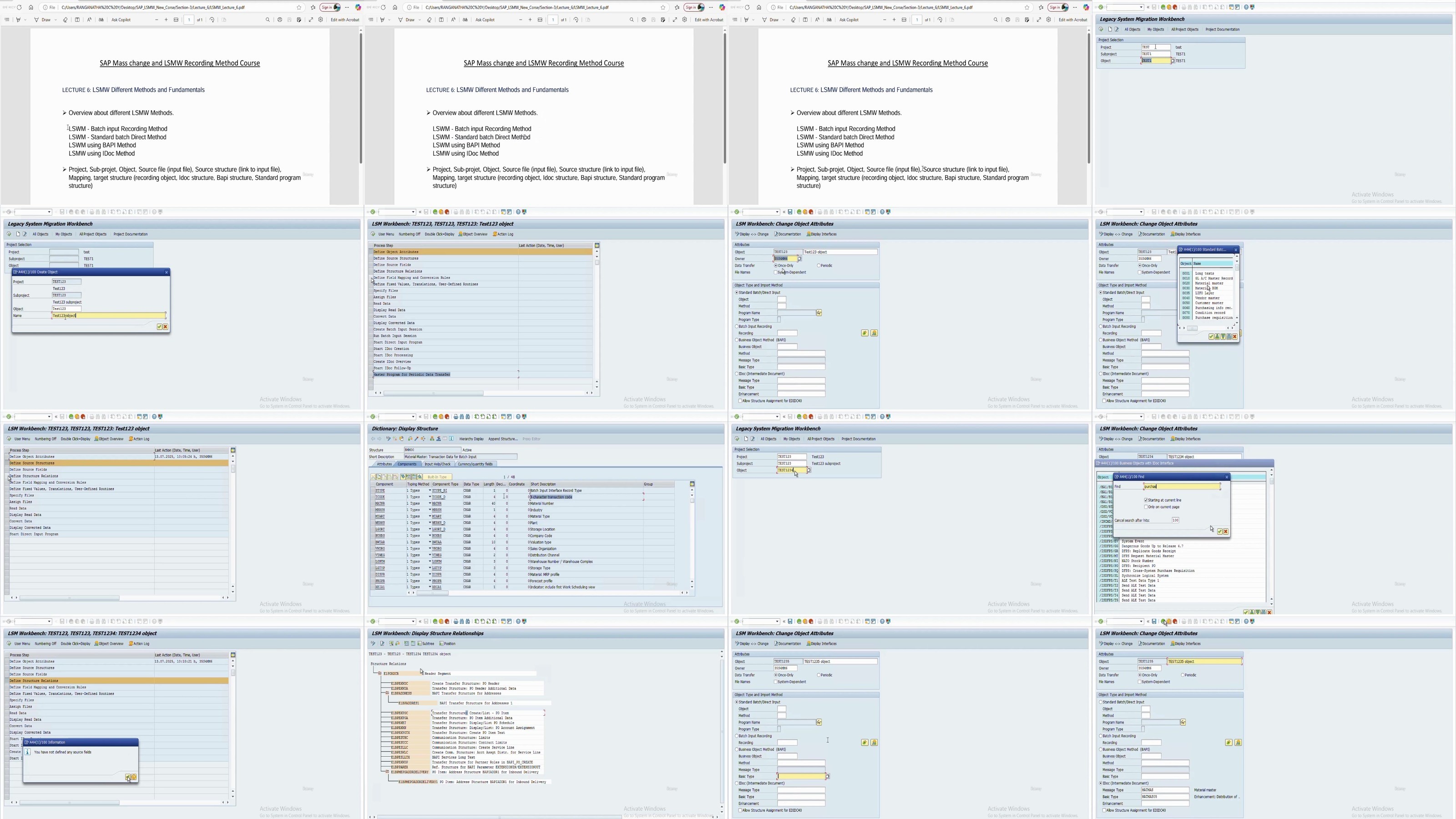The width and height of the screenshot is (1456, 819).
Task: Click Program Name search icon in TEST123 object attributes
Action: click(819, 313)
